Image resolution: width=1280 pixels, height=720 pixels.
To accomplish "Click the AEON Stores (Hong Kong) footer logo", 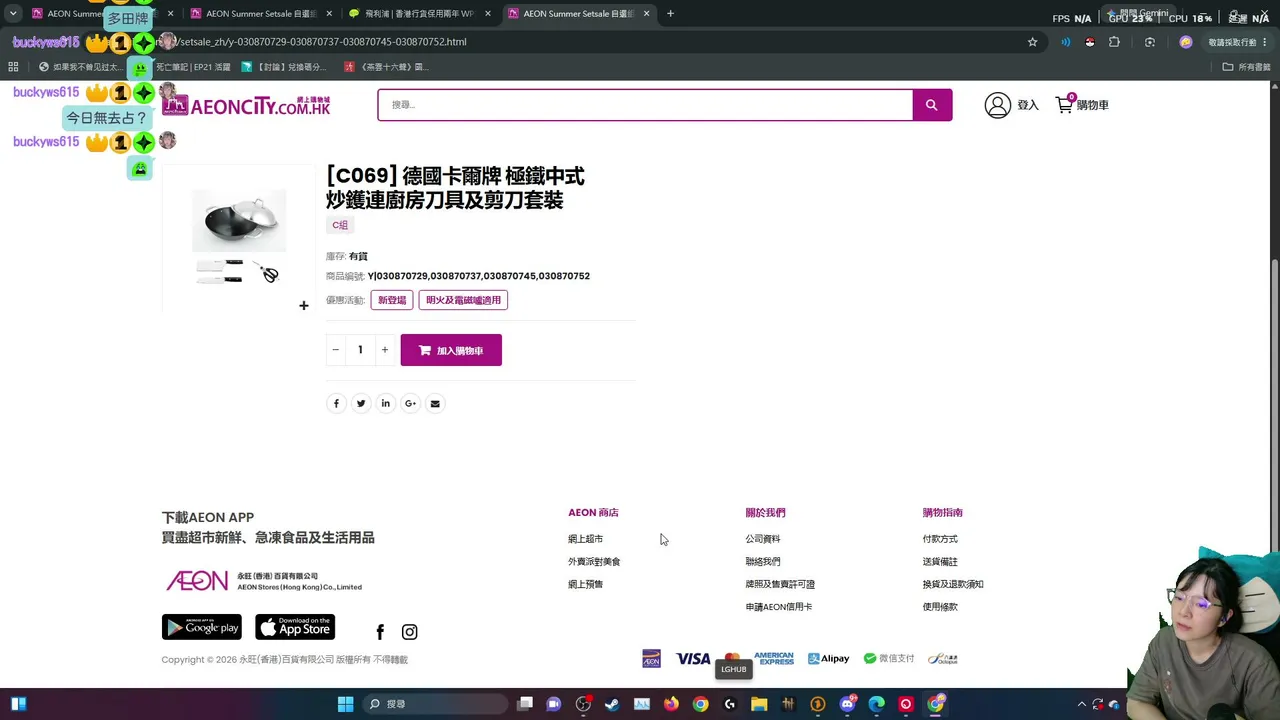I will [x=262, y=581].
